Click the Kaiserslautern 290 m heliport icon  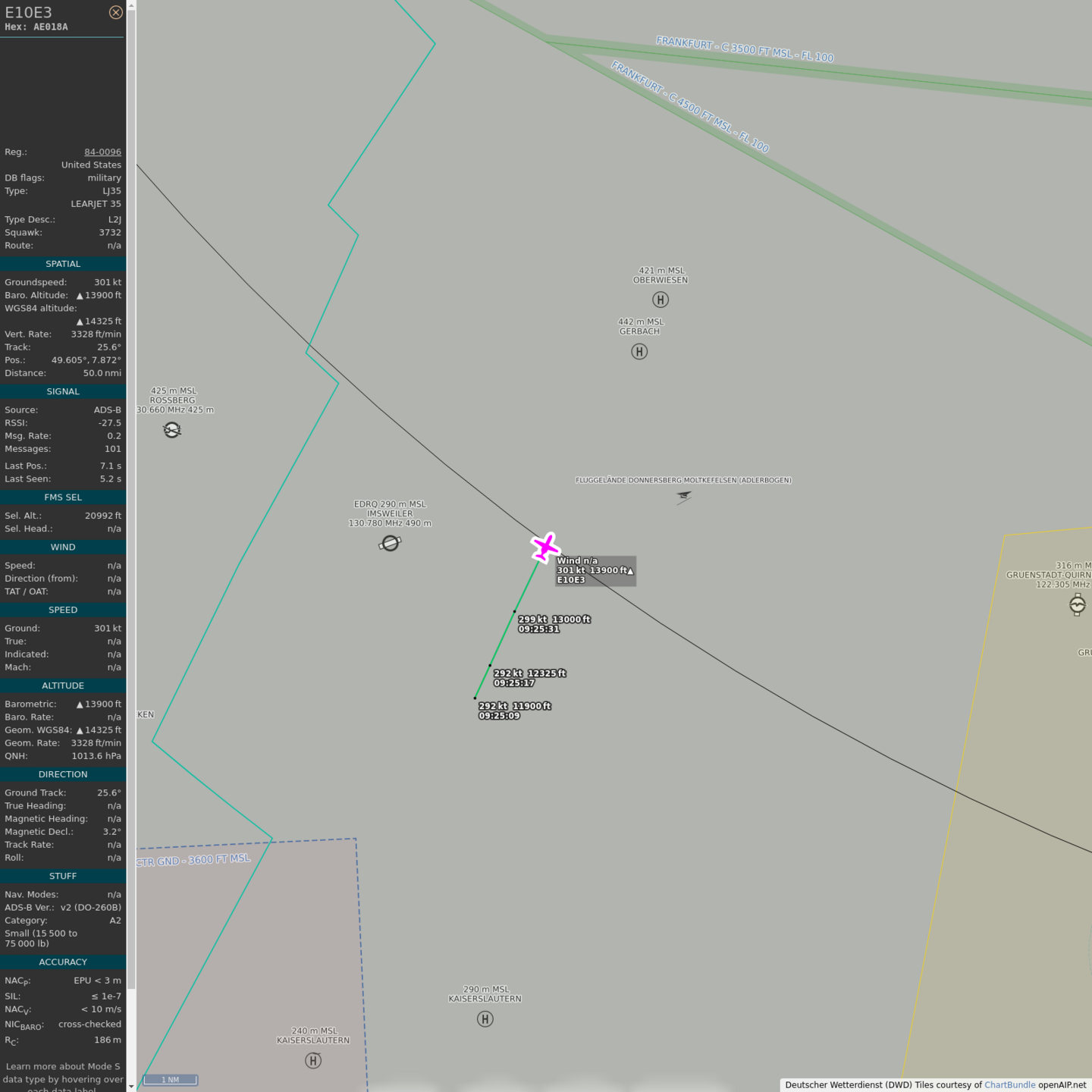(x=485, y=1019)
